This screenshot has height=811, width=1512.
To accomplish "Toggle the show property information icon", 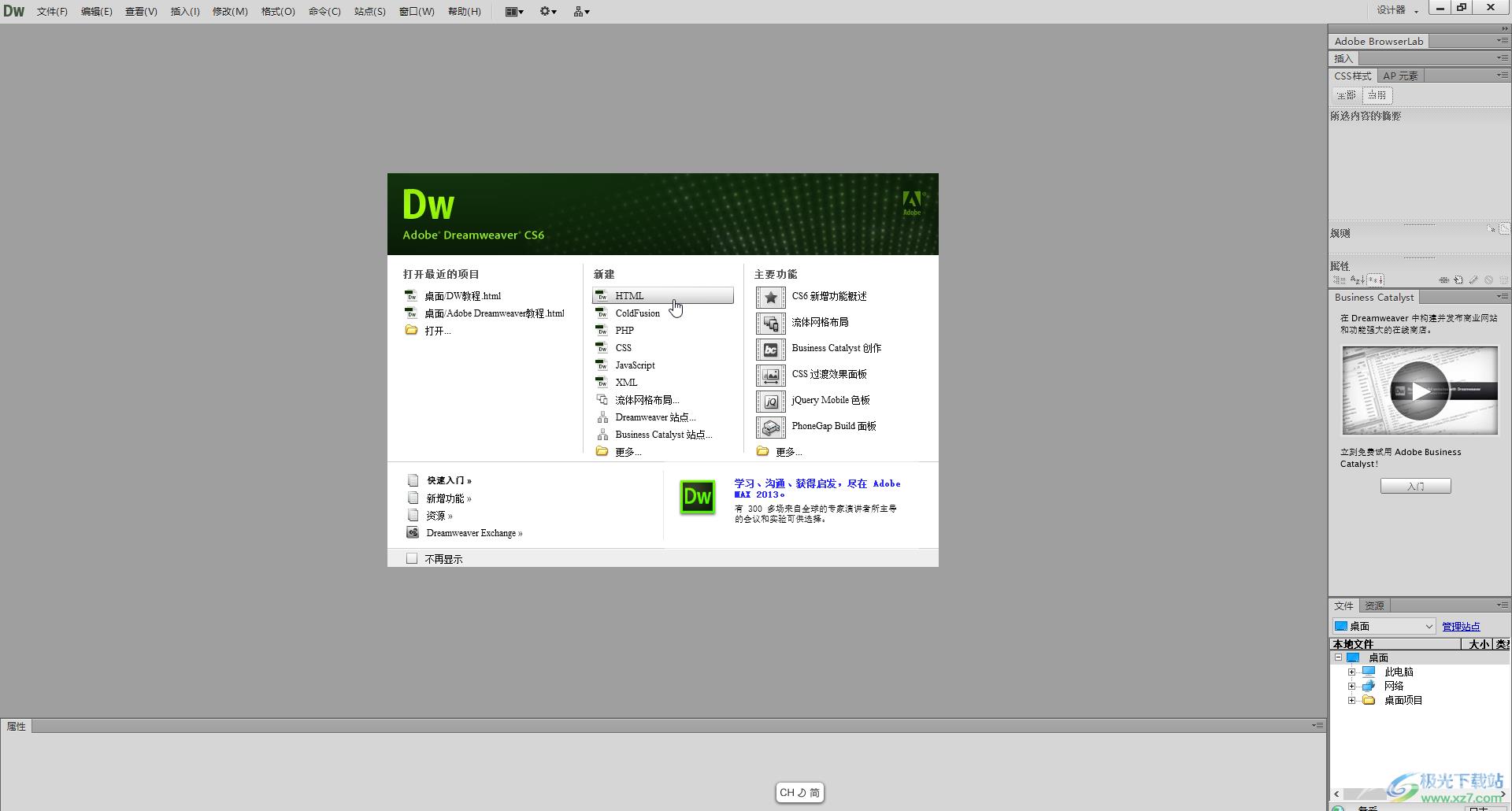I will coord(1491,229).
